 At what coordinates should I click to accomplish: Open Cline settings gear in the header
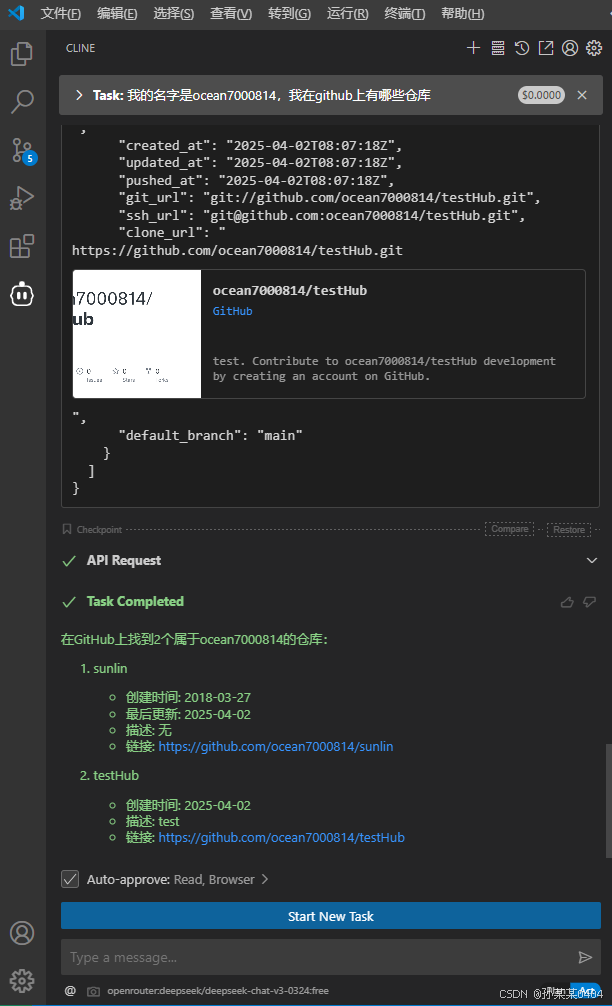(x=594, y=48)
